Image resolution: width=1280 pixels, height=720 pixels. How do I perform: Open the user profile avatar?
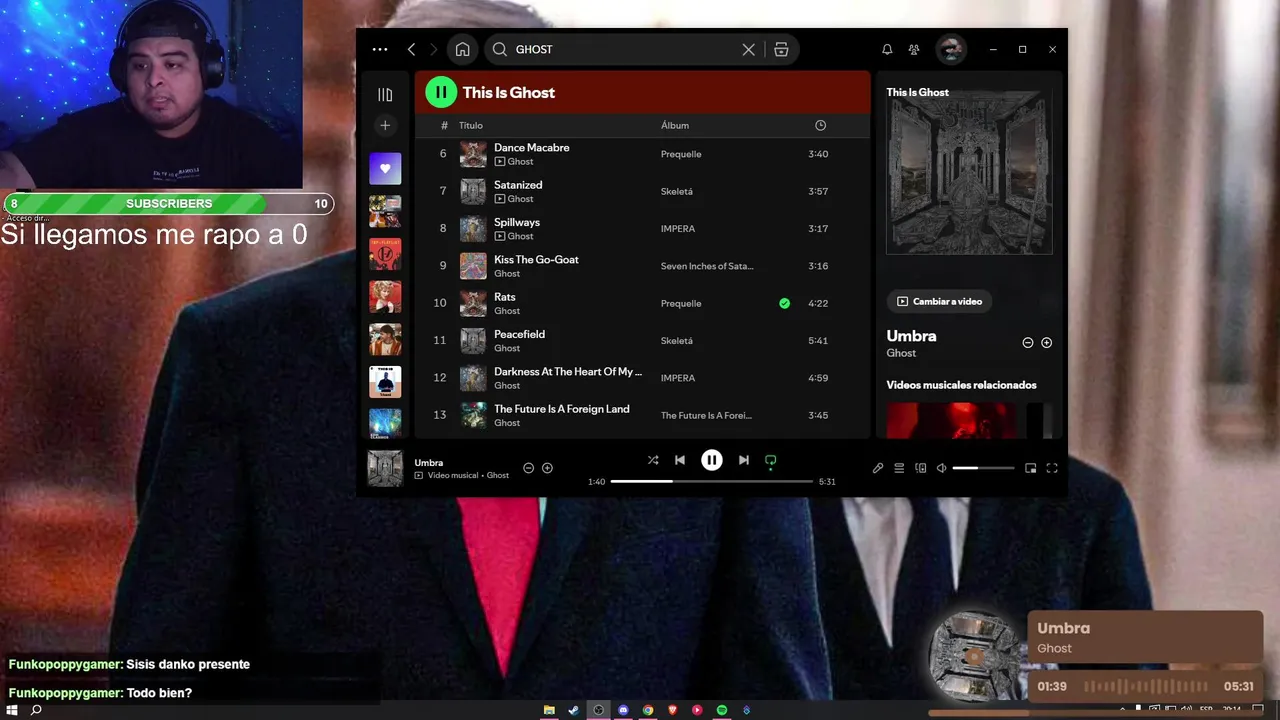coord(951,49)
